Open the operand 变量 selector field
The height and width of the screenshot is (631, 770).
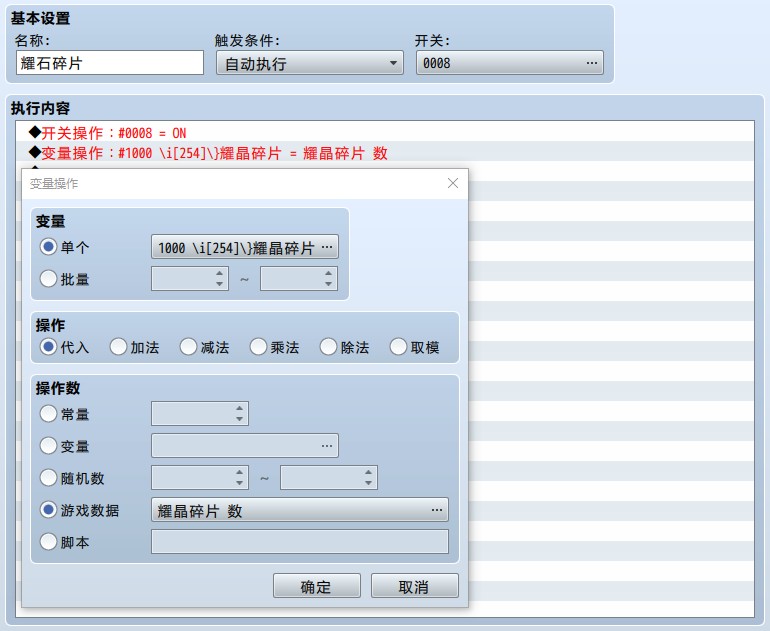click(245, 445)
